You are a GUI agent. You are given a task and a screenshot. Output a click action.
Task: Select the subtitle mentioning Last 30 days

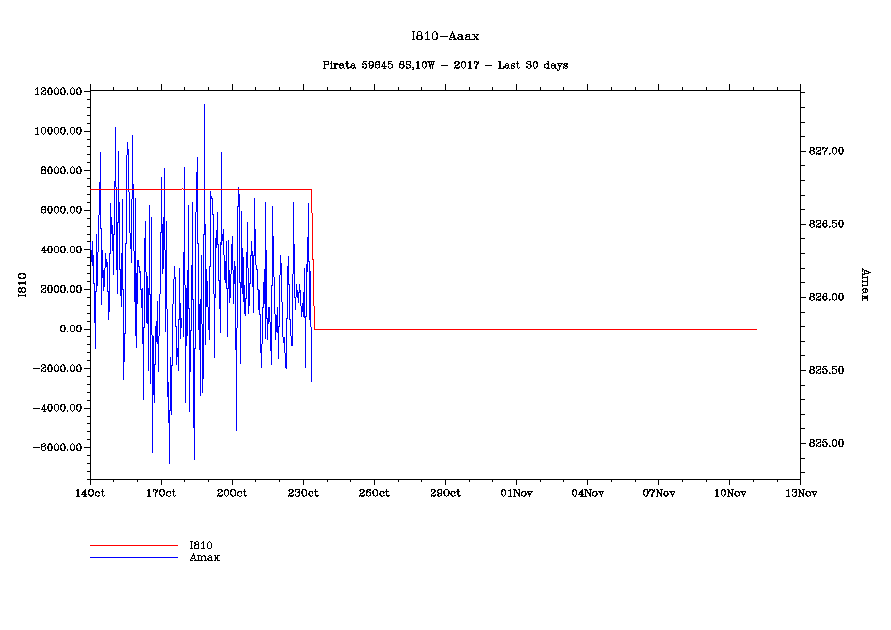coord(445,65)
